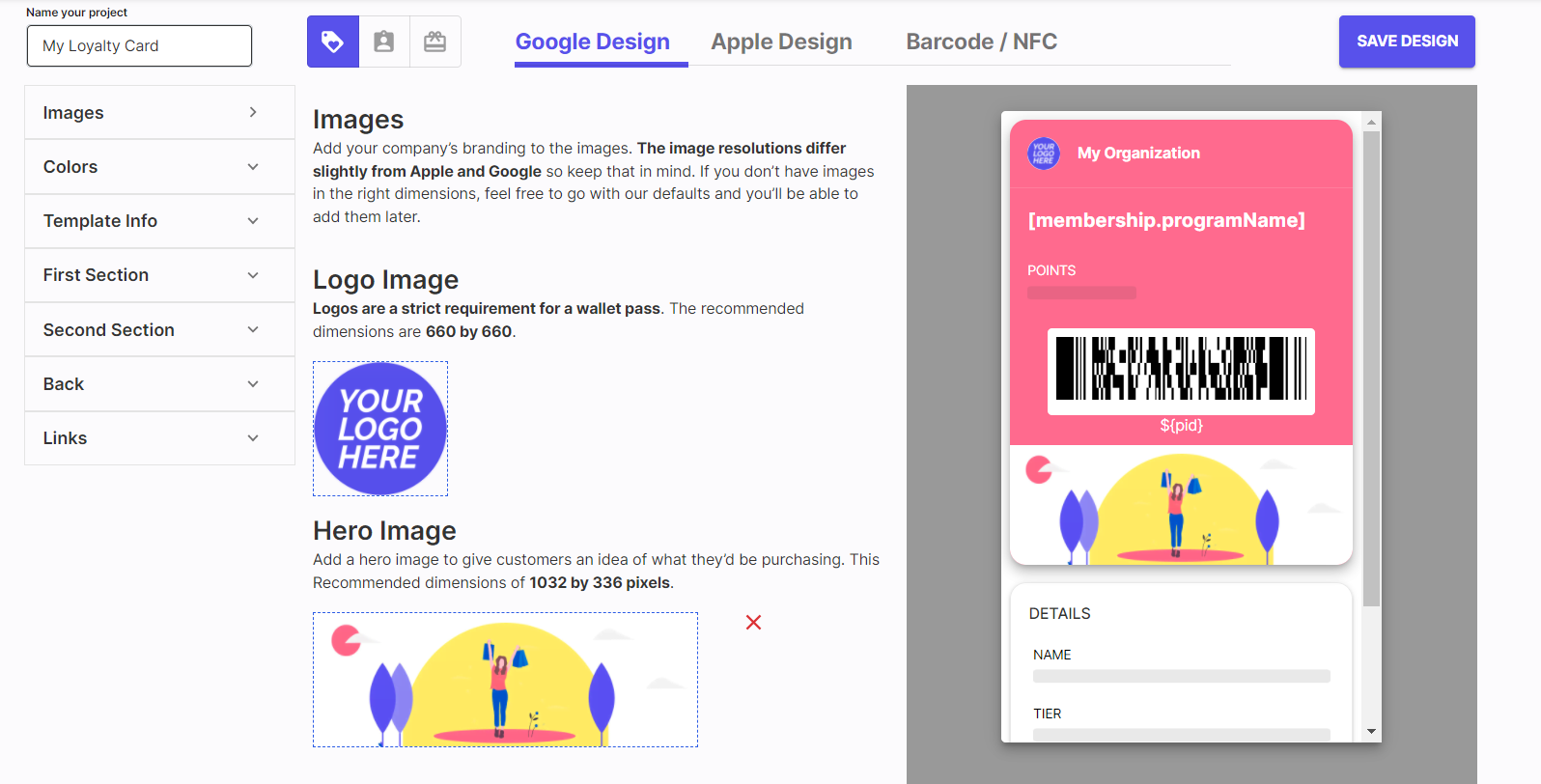Open the Second Section sidebar item
The height and width of the screenshot is (784, 1541).
click(x=159, y=330)
